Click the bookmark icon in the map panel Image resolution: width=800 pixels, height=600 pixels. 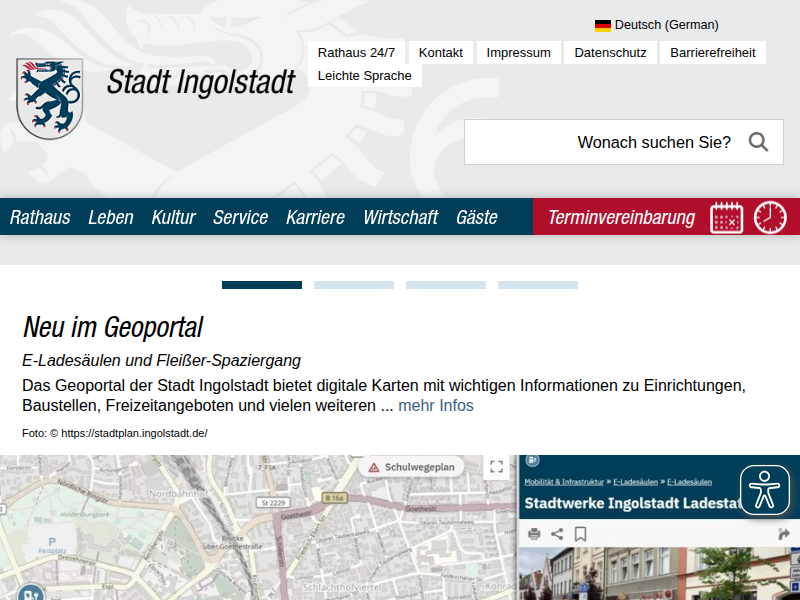(x=580, y=534)
